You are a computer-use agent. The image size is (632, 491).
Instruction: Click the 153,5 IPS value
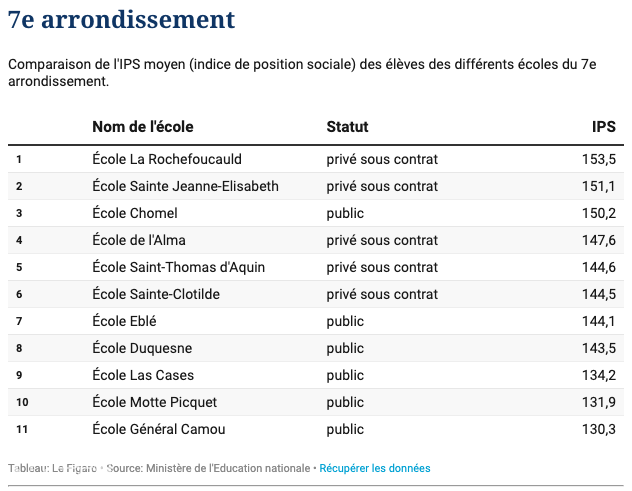point(599,159)
